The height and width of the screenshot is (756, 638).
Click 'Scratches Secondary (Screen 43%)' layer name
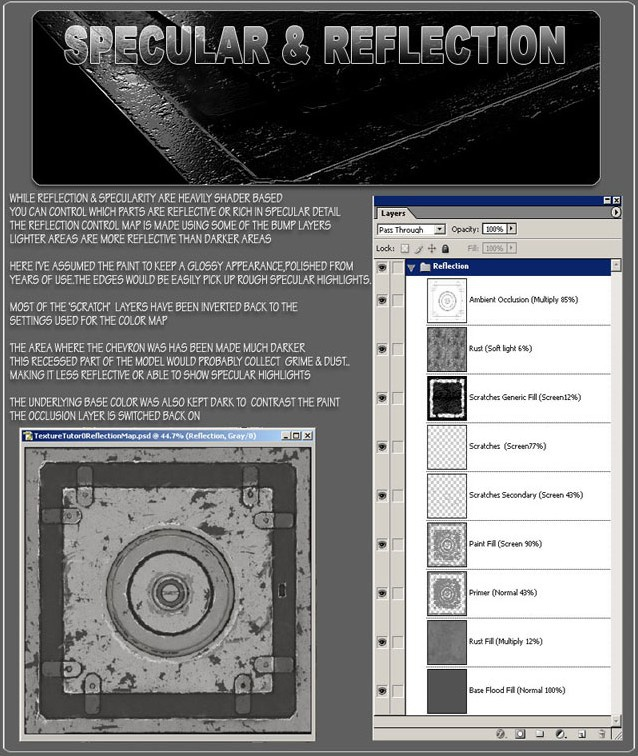coord(526,495)
